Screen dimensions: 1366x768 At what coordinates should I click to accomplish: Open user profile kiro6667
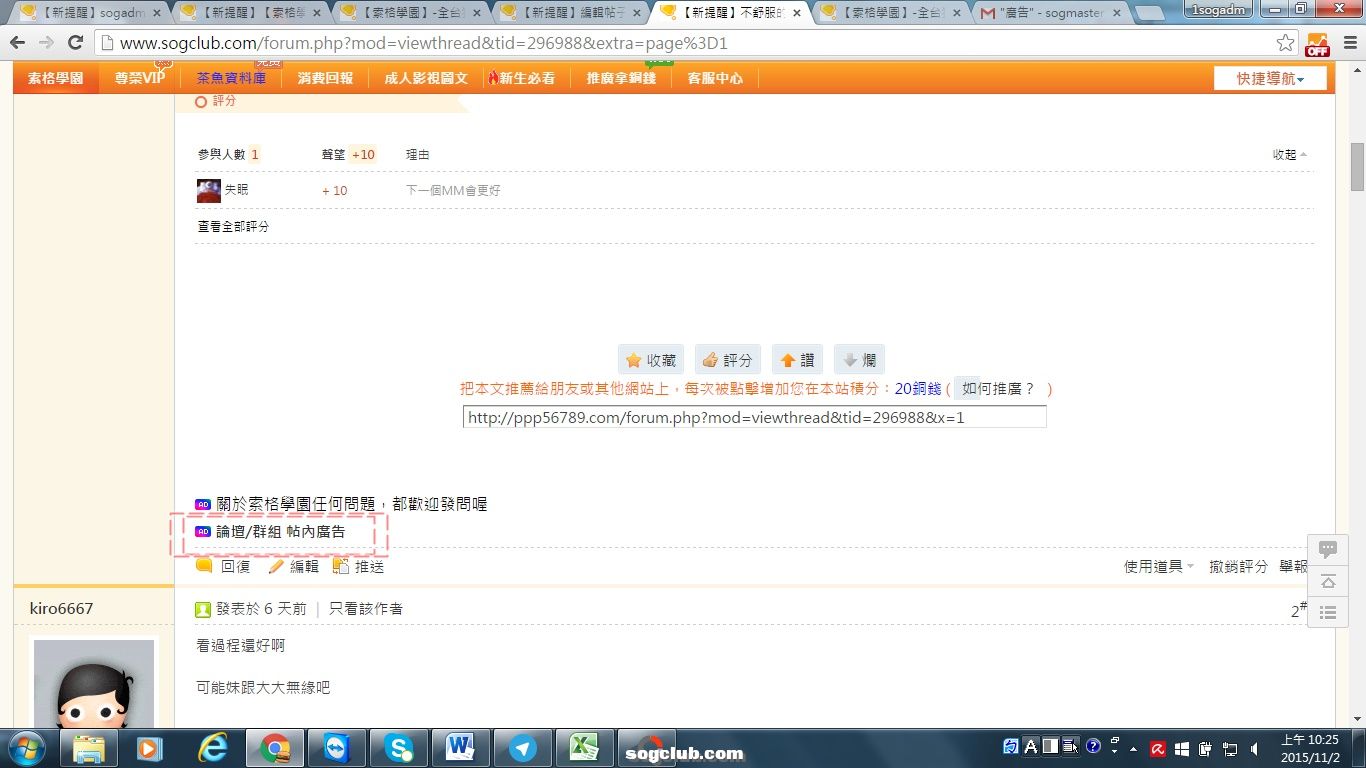point(61,609)
